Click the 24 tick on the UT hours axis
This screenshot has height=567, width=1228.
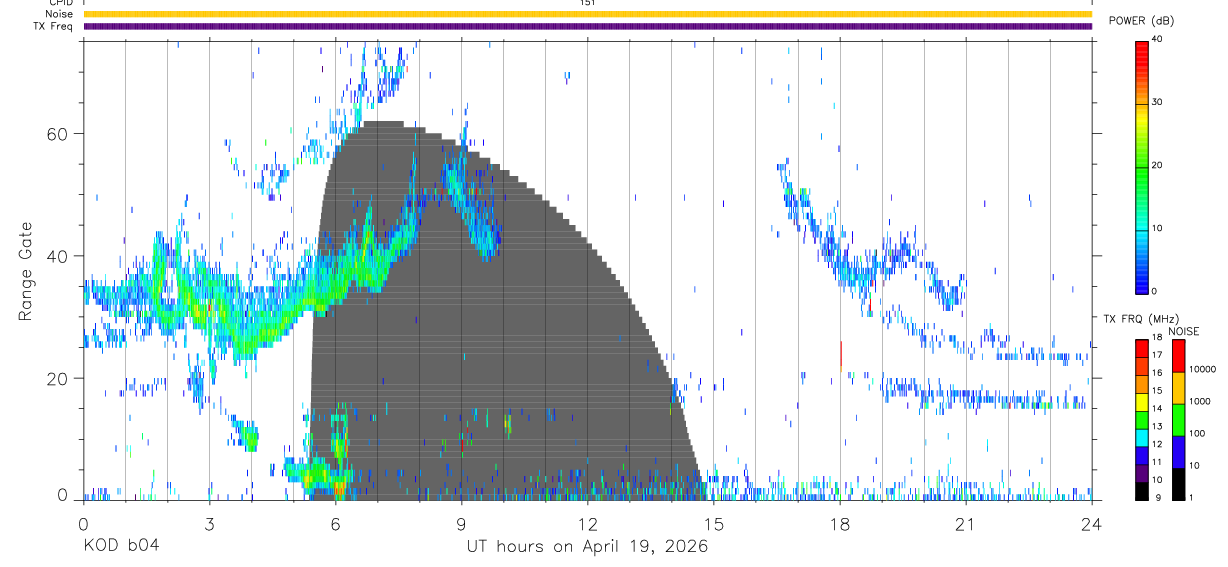tap(1092, 523)
